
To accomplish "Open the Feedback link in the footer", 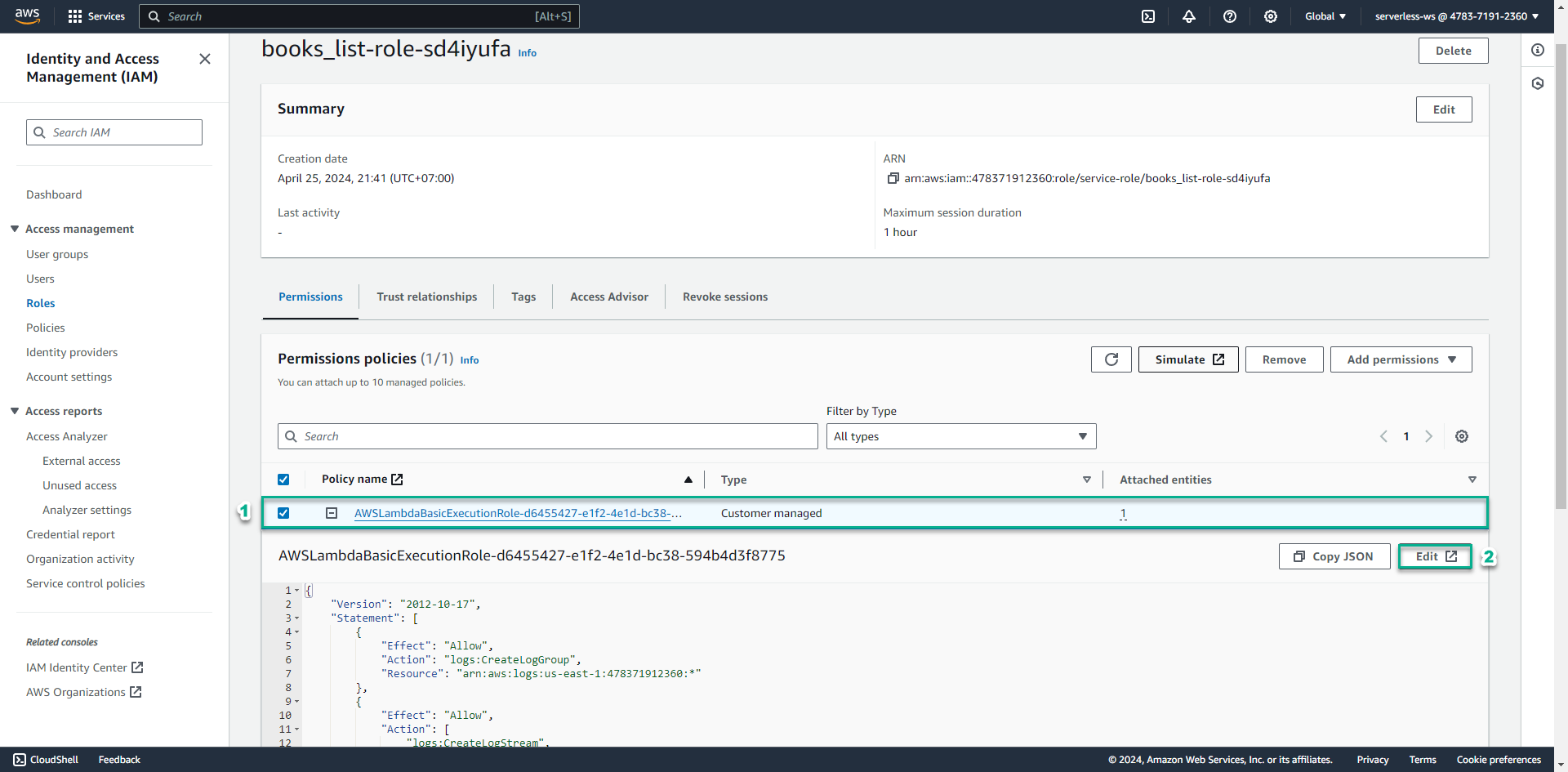I will tap(119, 760).
